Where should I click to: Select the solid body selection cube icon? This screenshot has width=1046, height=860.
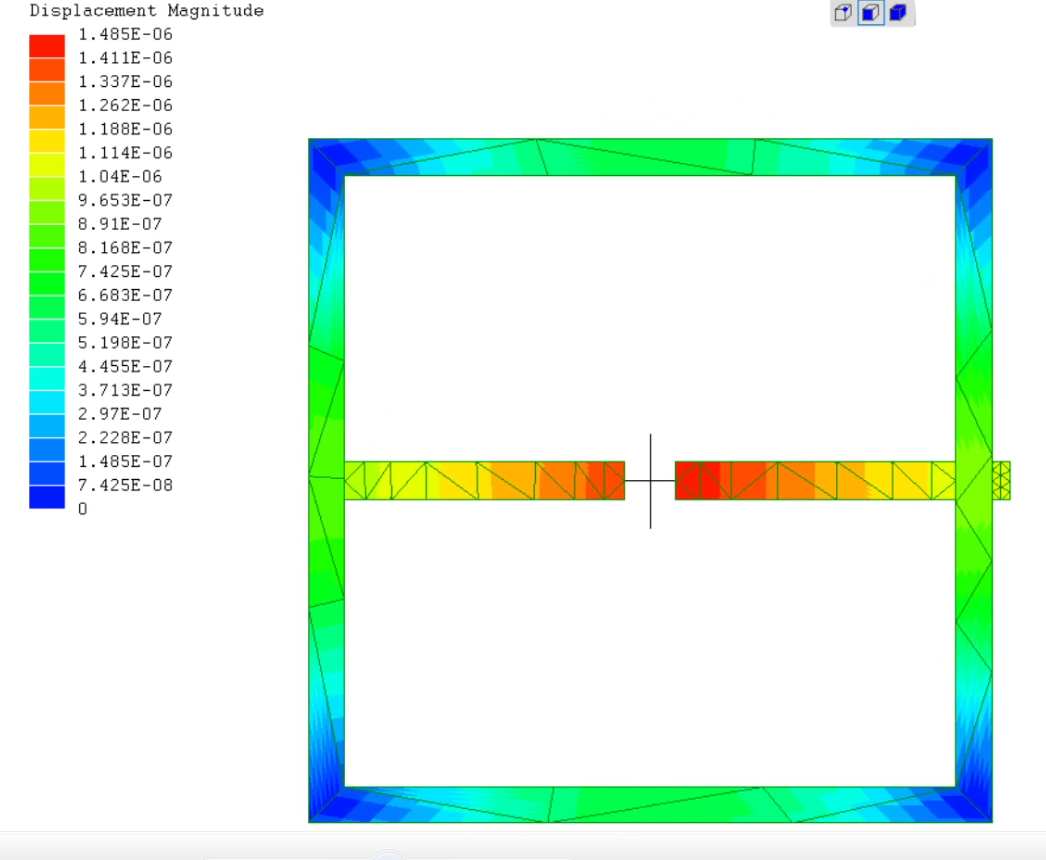click(898, 13)
